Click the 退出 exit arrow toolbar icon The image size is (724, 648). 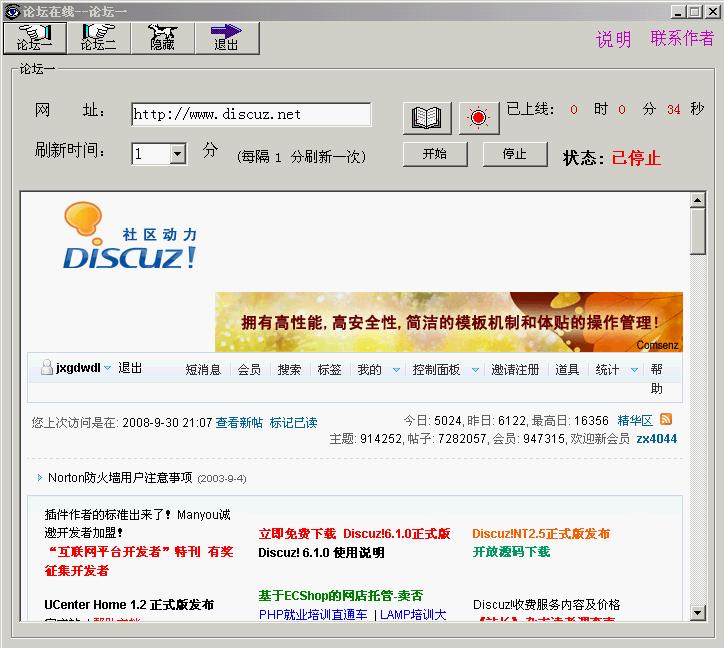point(227,38)
